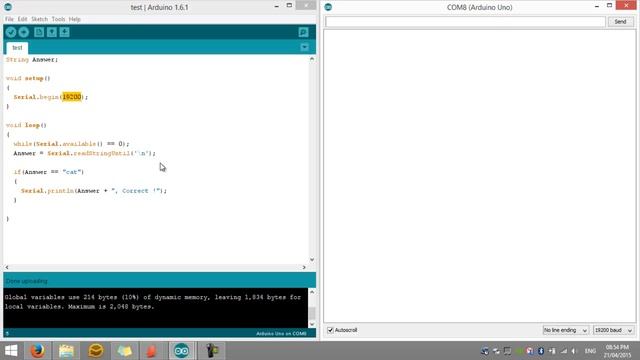Click the round yellow taskbar icon
Viewport: 640px width, 360px height.
tap(96, 351)
